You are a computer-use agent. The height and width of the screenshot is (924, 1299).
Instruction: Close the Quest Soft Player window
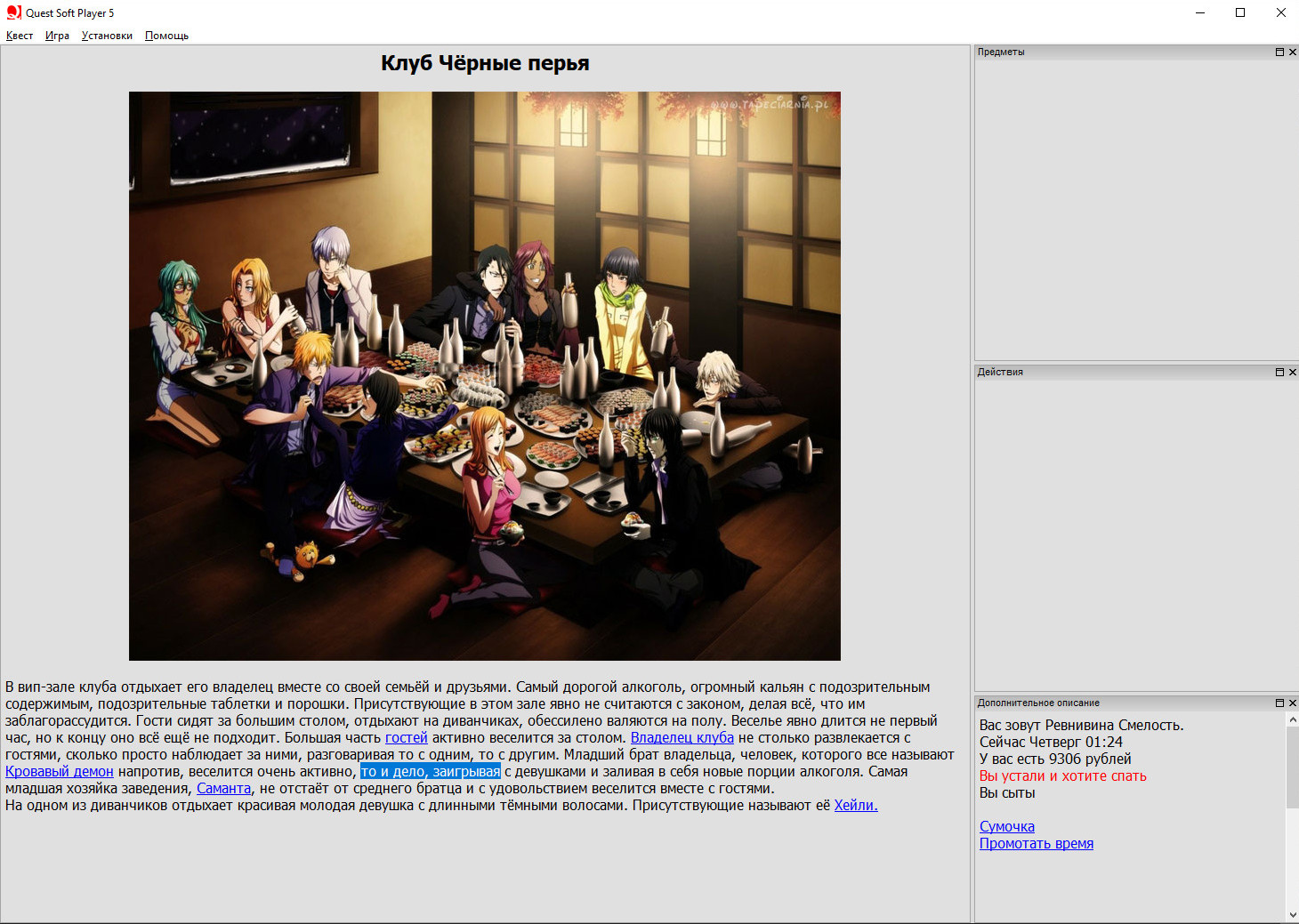tap(1280, 12)
